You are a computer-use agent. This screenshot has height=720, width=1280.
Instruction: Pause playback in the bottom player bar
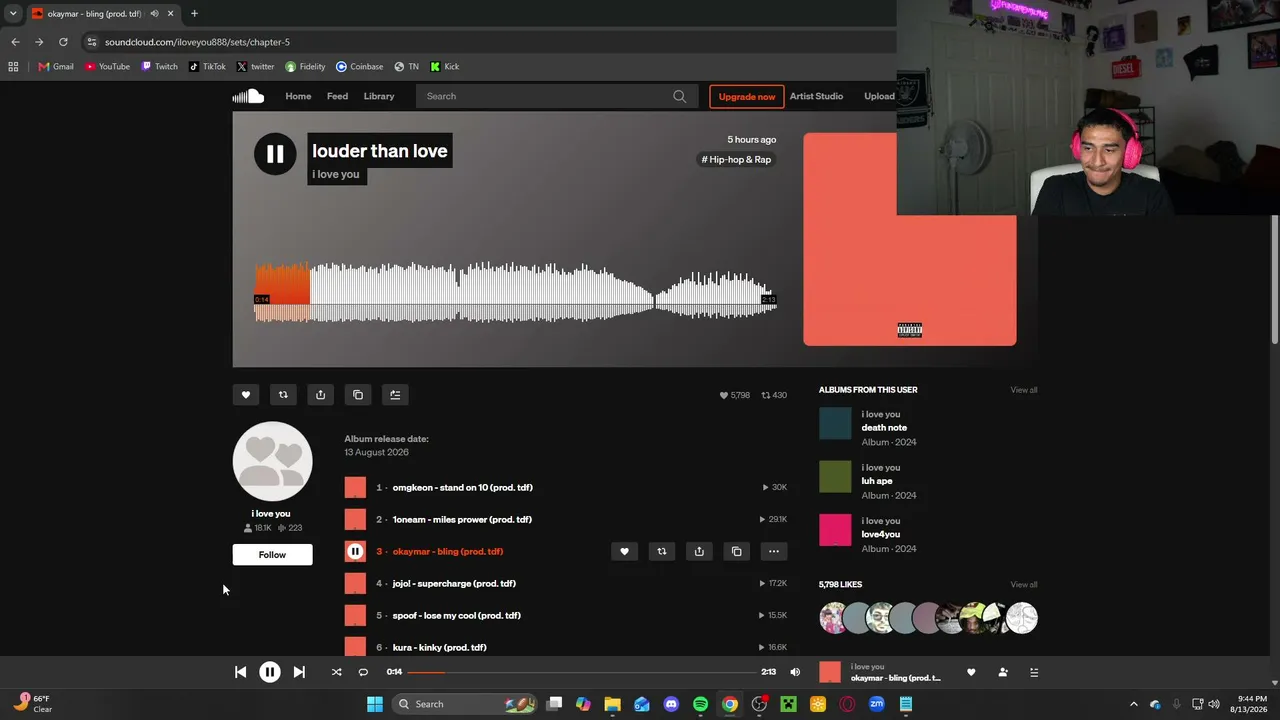270,672
